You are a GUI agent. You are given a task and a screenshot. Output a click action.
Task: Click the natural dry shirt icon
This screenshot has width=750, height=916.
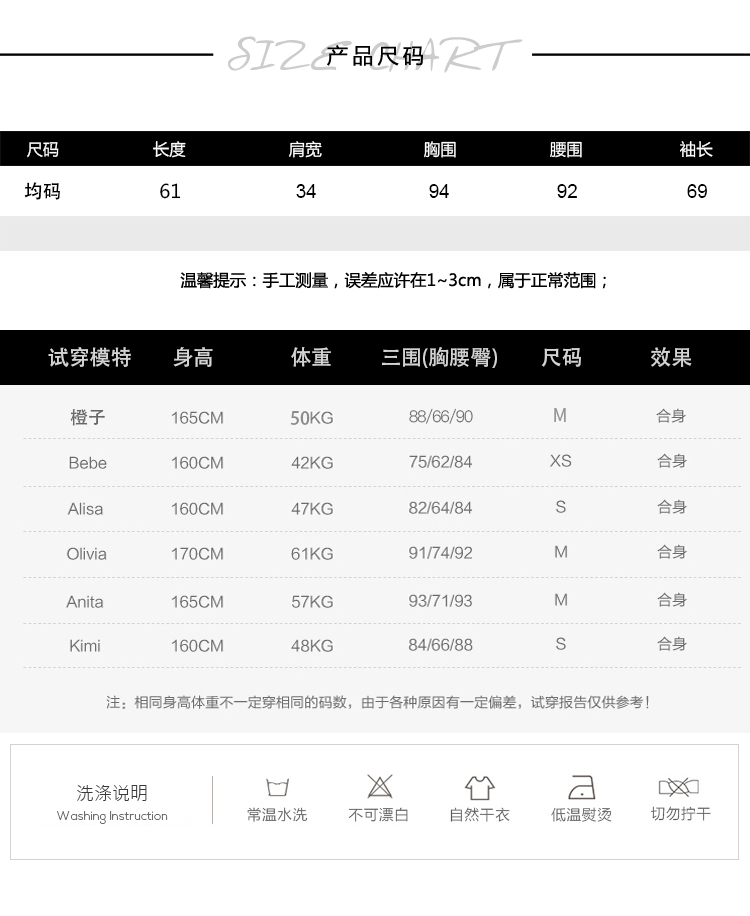pos(480,787)
